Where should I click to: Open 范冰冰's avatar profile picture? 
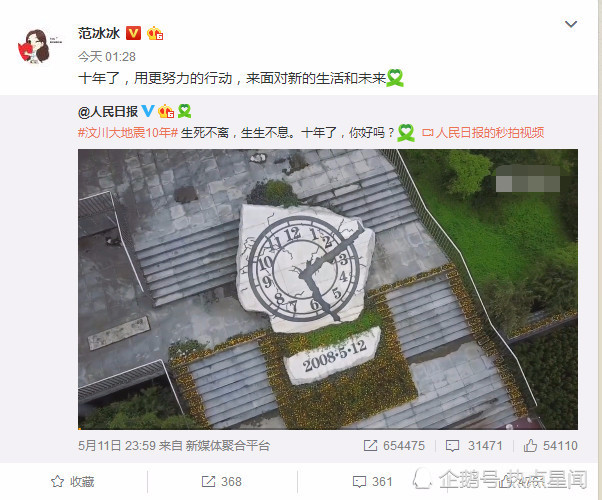(x=34, y=46)
